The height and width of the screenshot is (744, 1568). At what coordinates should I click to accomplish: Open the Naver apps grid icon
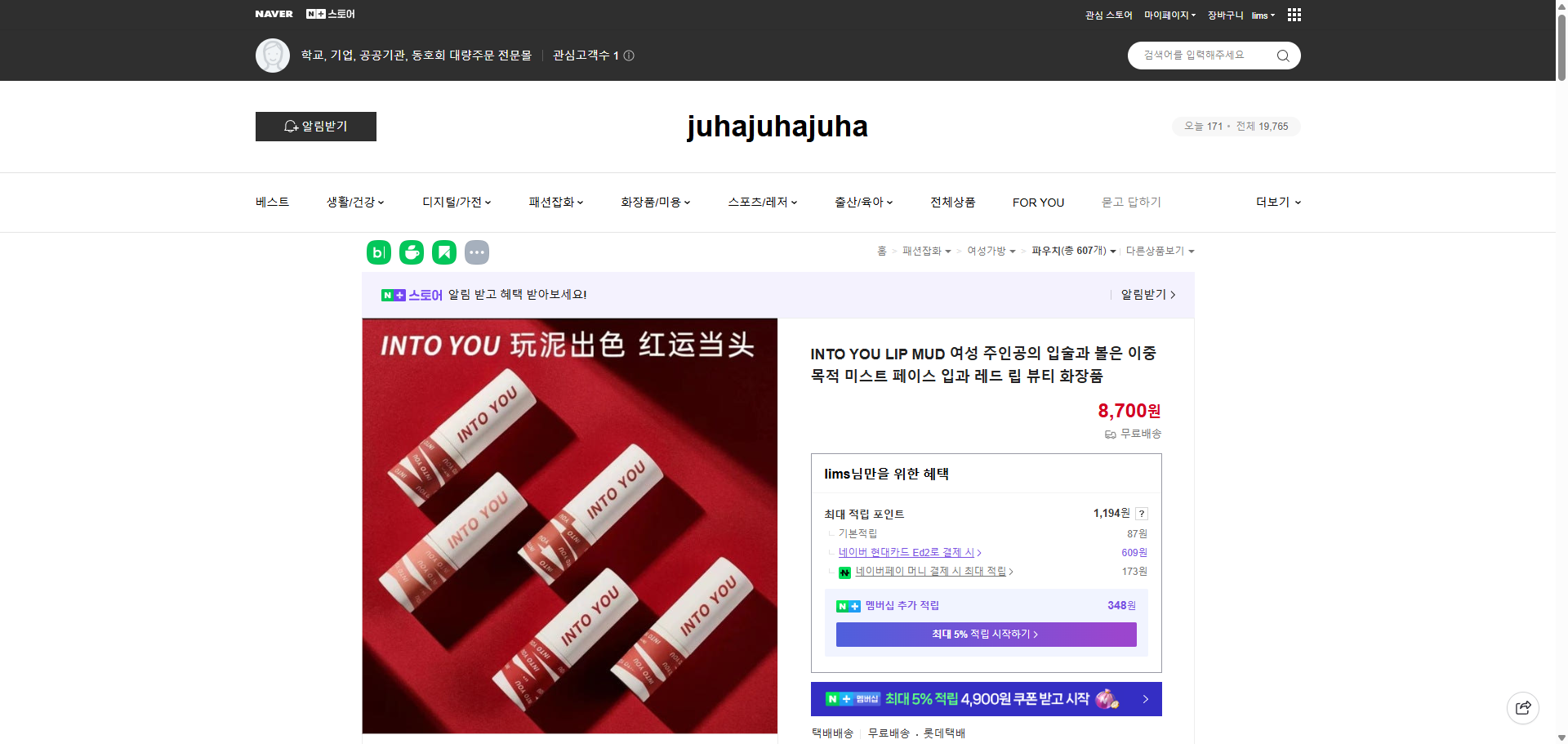(x=1294, y=15)
